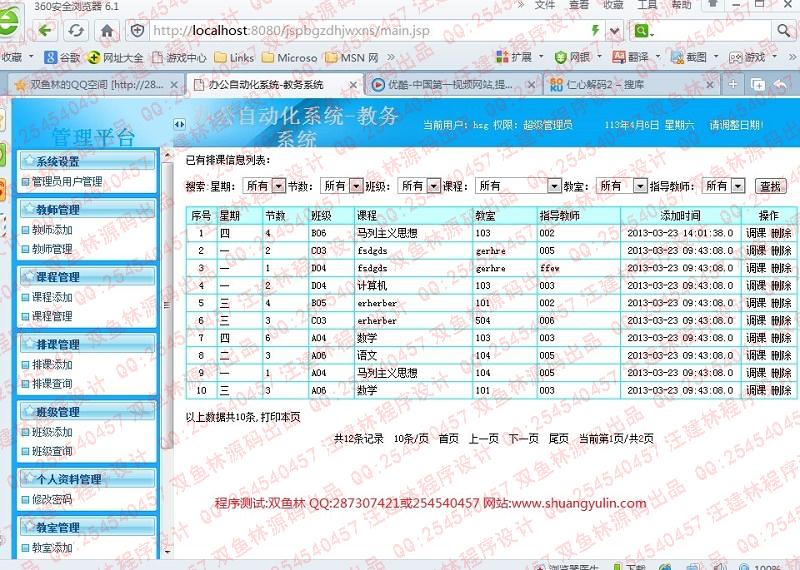Image resolution: width=800 pixels, height=570 pixels.
Task: Click the new tab plus icon
Action: [733, 84]
